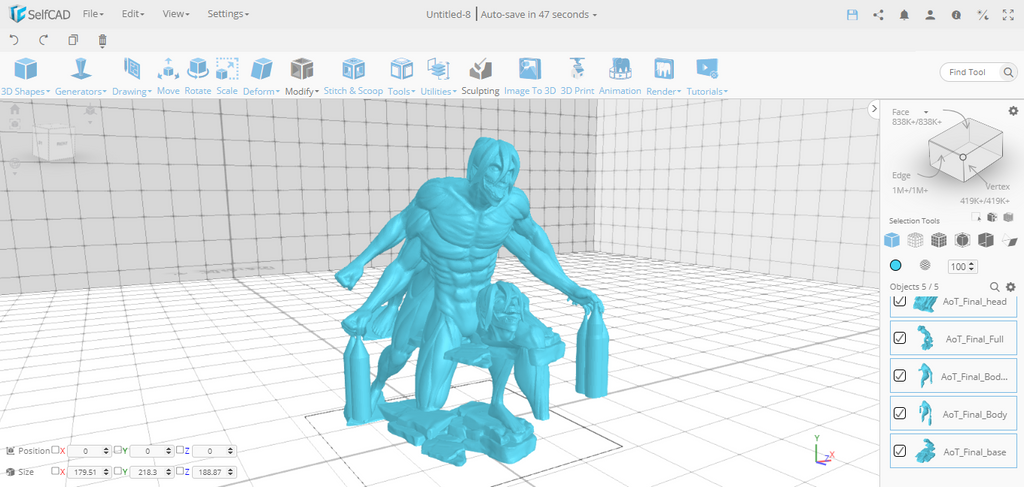This screenshot has width=1024, height=487.
Task: Select the Scale tool
Action: (227, 69)
